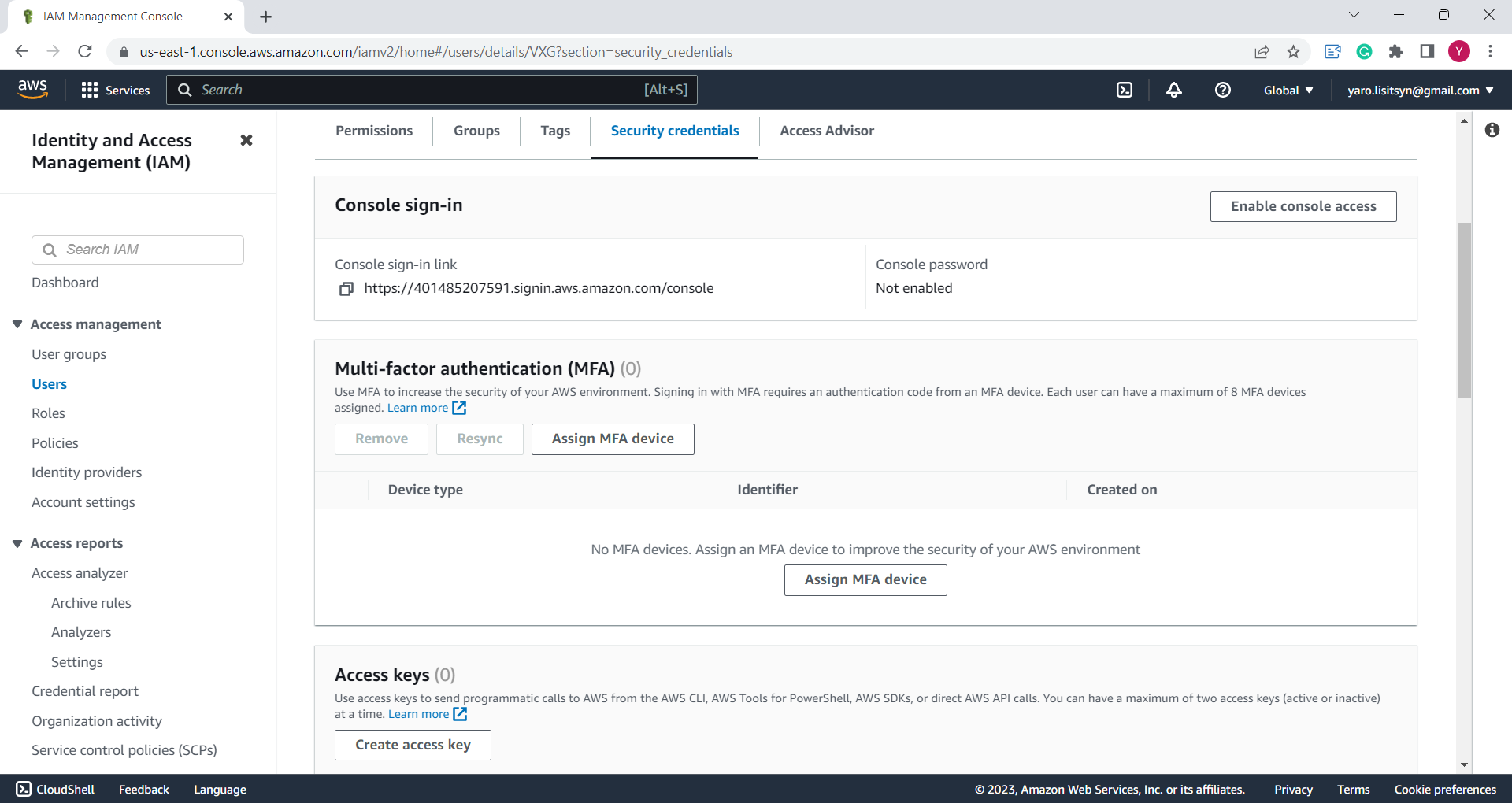Click Create access key button

tap(413, 745)
